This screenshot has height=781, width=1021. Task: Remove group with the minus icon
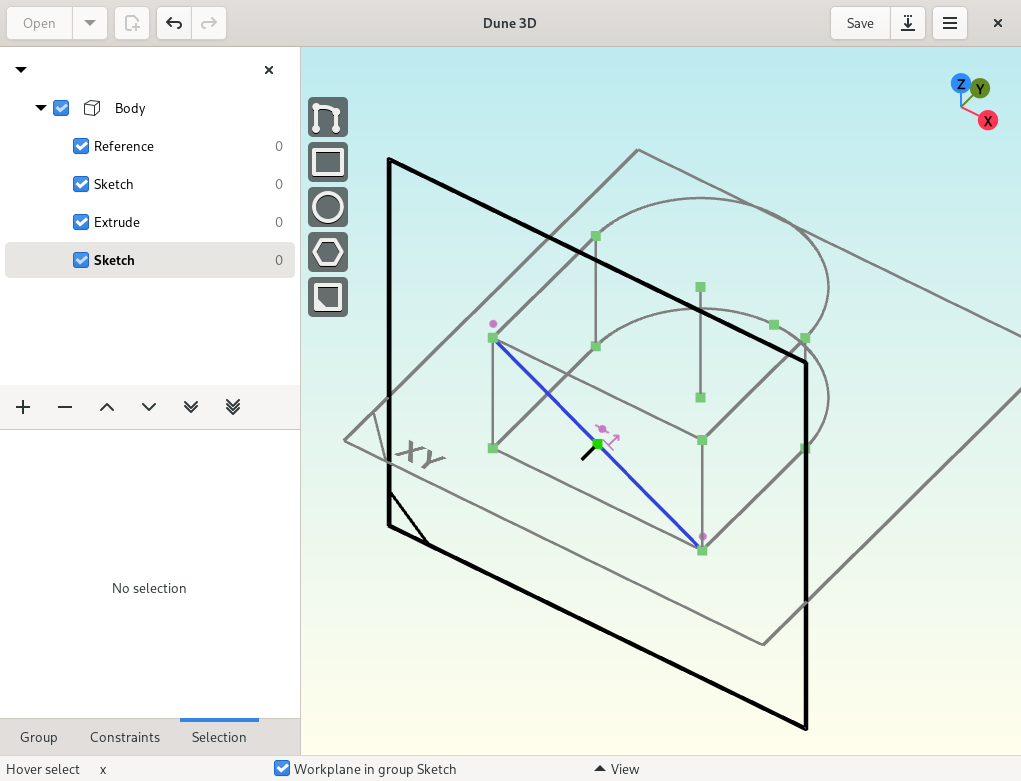65,407
